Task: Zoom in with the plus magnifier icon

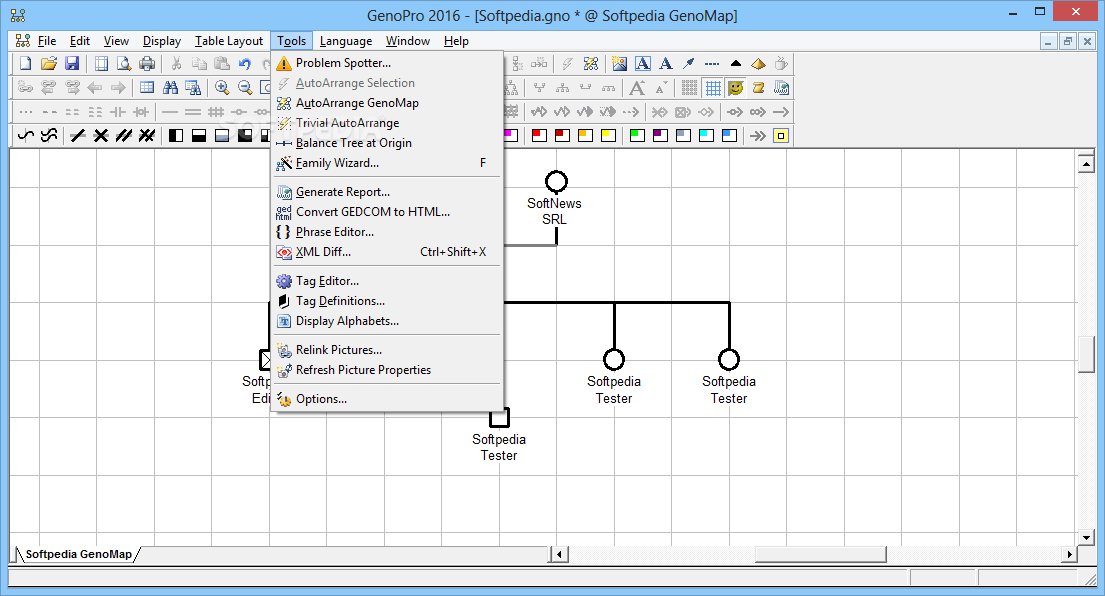Action: [222, 87]
